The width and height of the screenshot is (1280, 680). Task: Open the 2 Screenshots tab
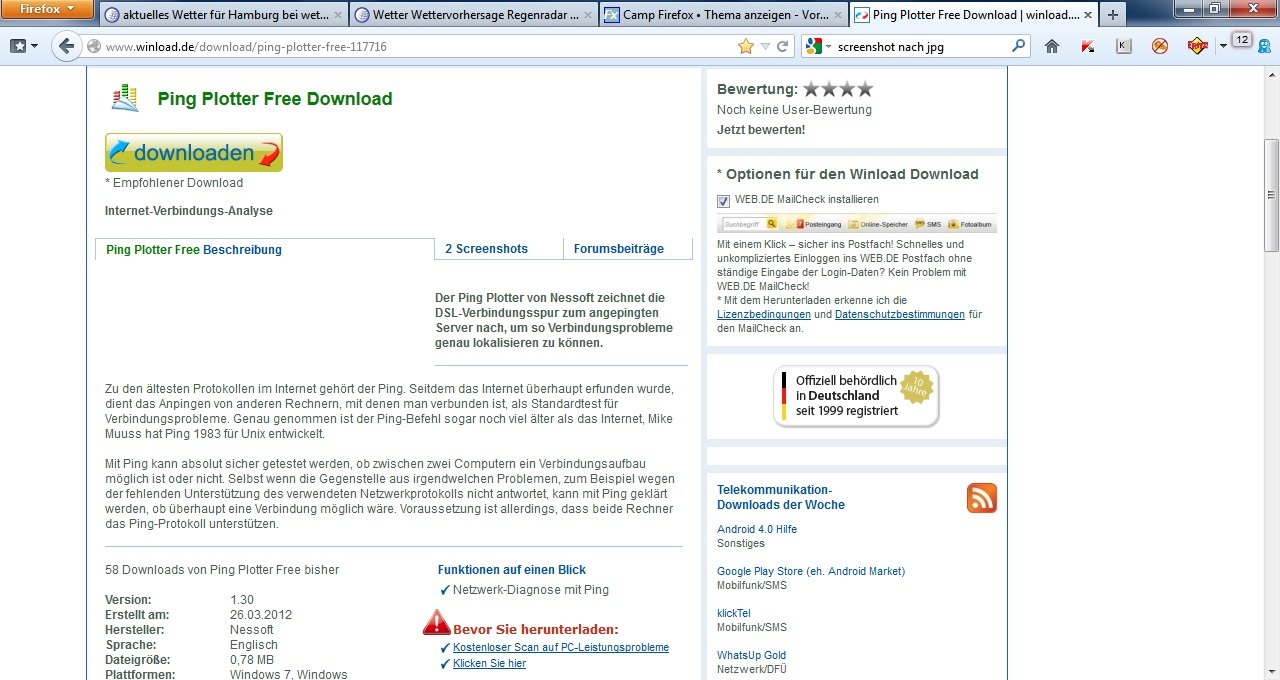(x=486, y=249)
